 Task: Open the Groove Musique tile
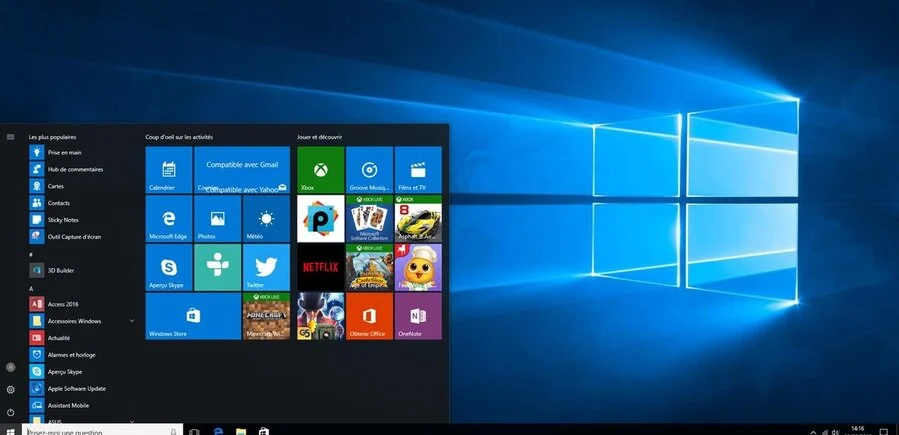point(369,170)
